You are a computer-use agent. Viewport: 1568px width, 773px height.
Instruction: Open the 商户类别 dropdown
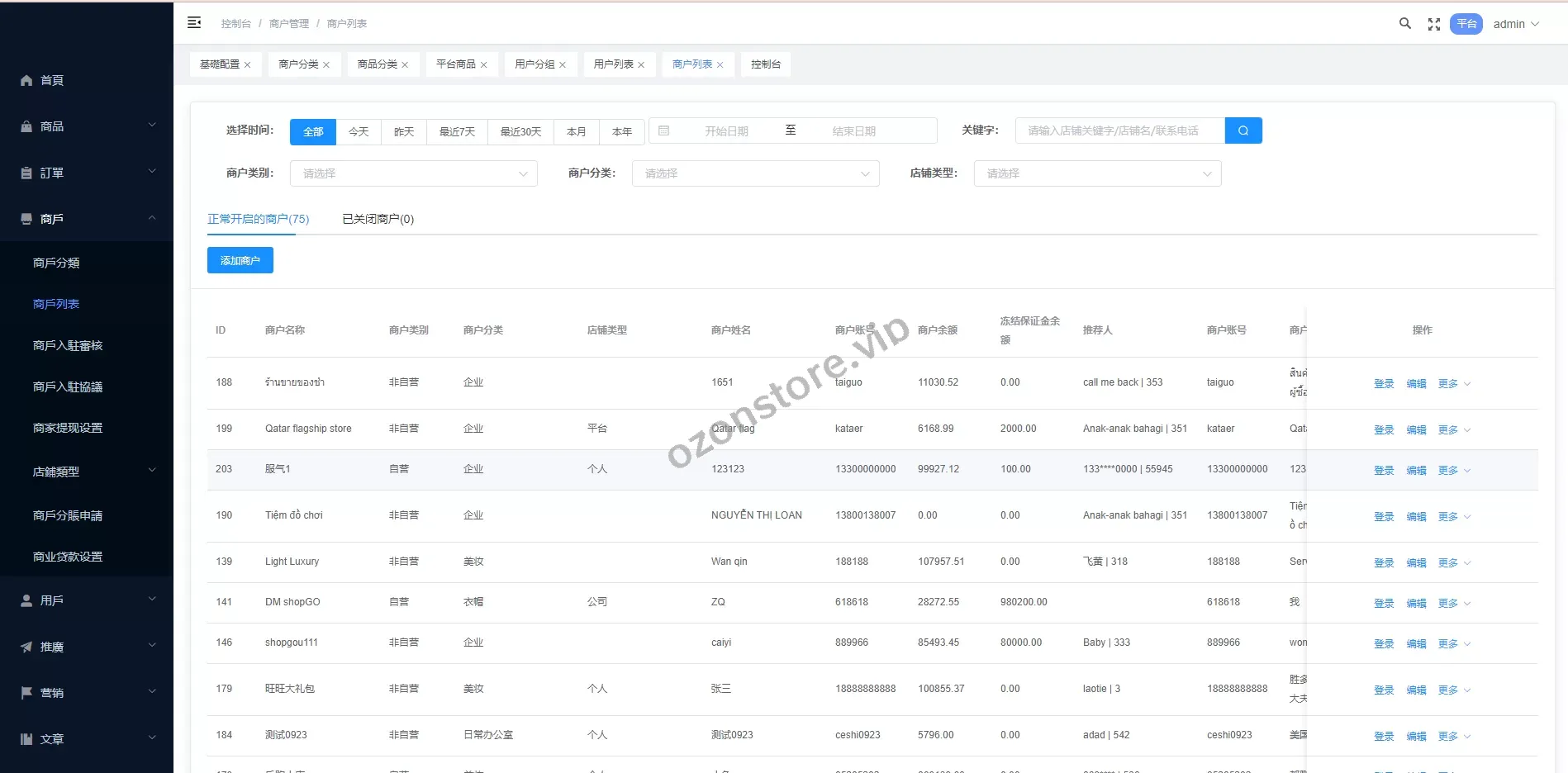[413, 173]
